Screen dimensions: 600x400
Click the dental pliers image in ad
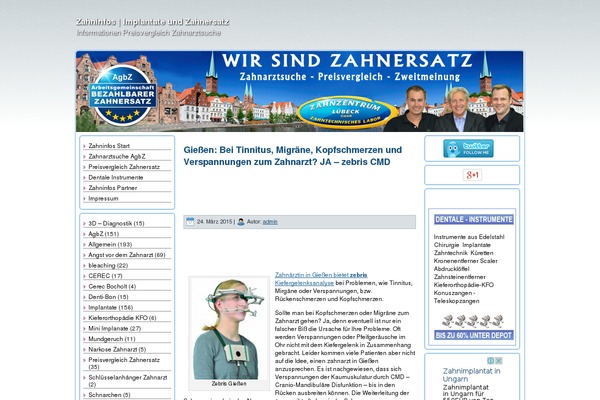coord(473,321)
